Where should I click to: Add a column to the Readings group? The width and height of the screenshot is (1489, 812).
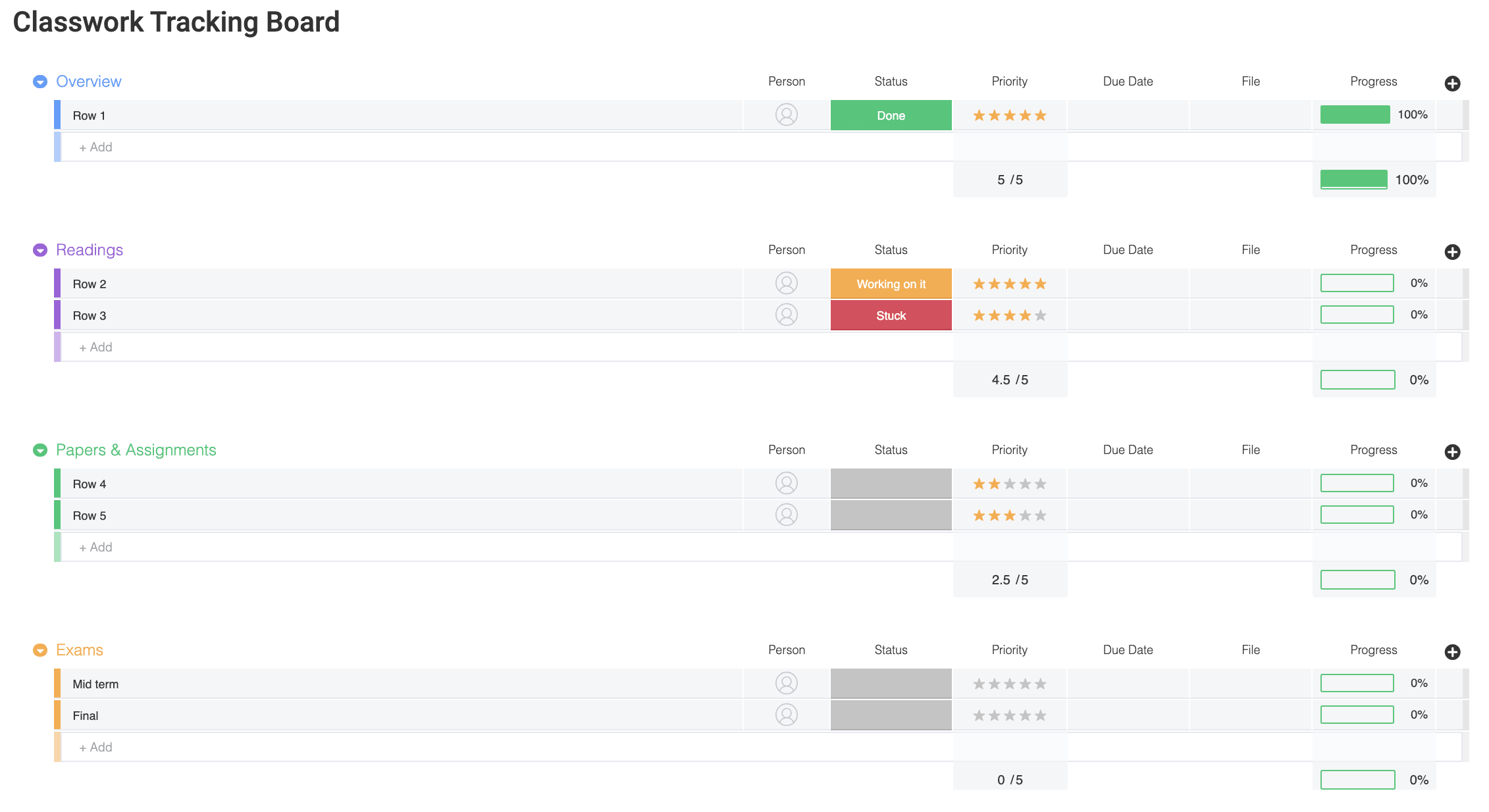tap(1452, 252)
